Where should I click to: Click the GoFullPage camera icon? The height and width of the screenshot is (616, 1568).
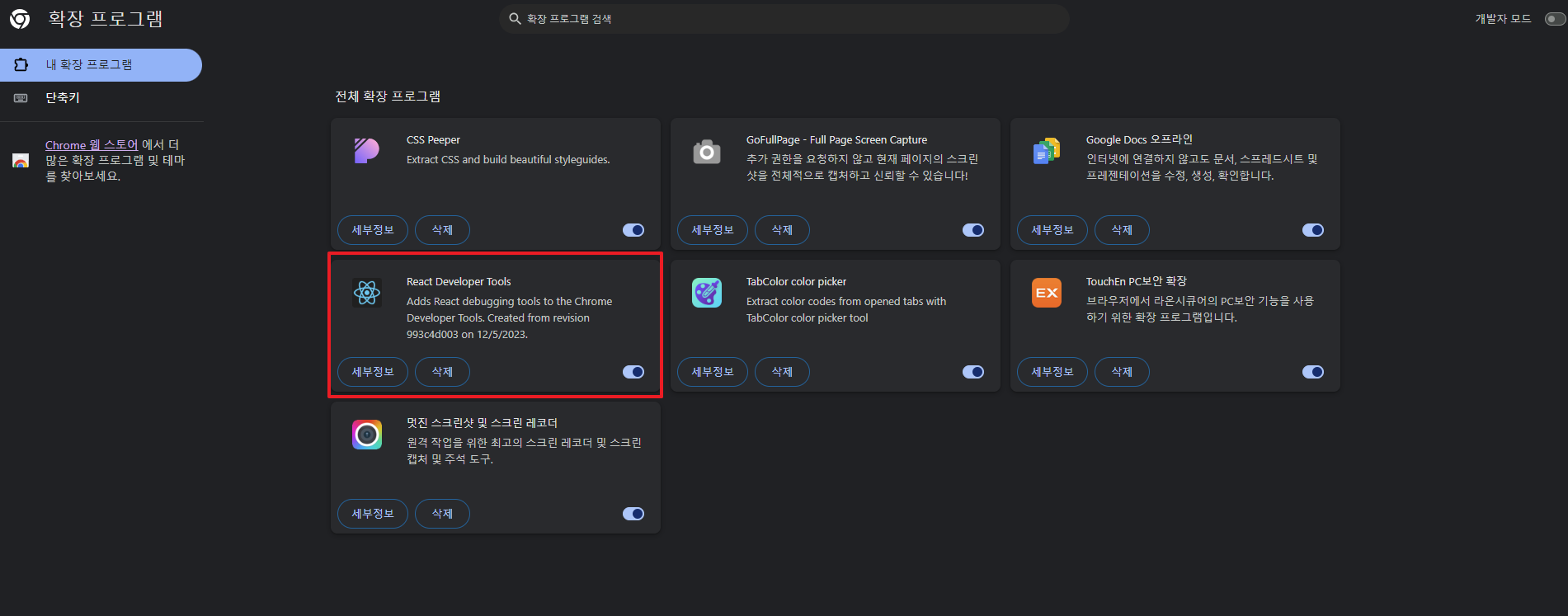point(707,151)
